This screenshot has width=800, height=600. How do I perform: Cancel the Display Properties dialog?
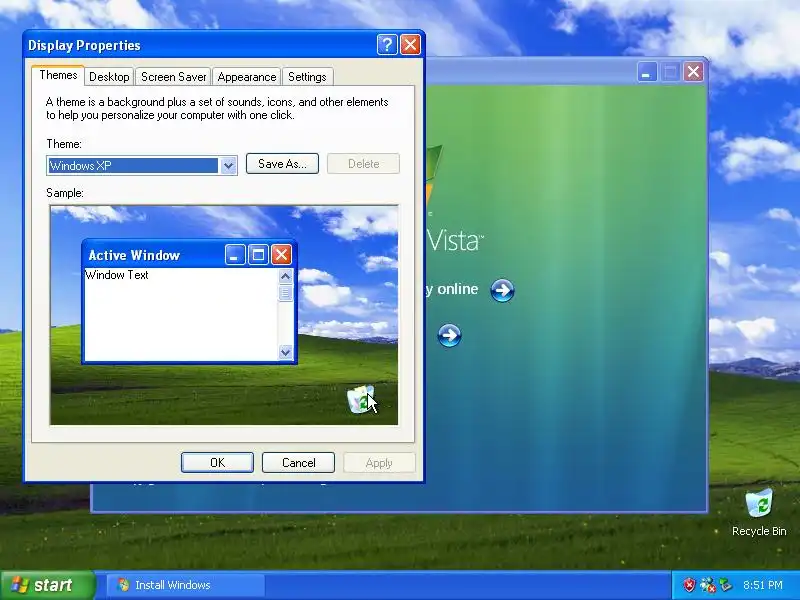(298, 462)
